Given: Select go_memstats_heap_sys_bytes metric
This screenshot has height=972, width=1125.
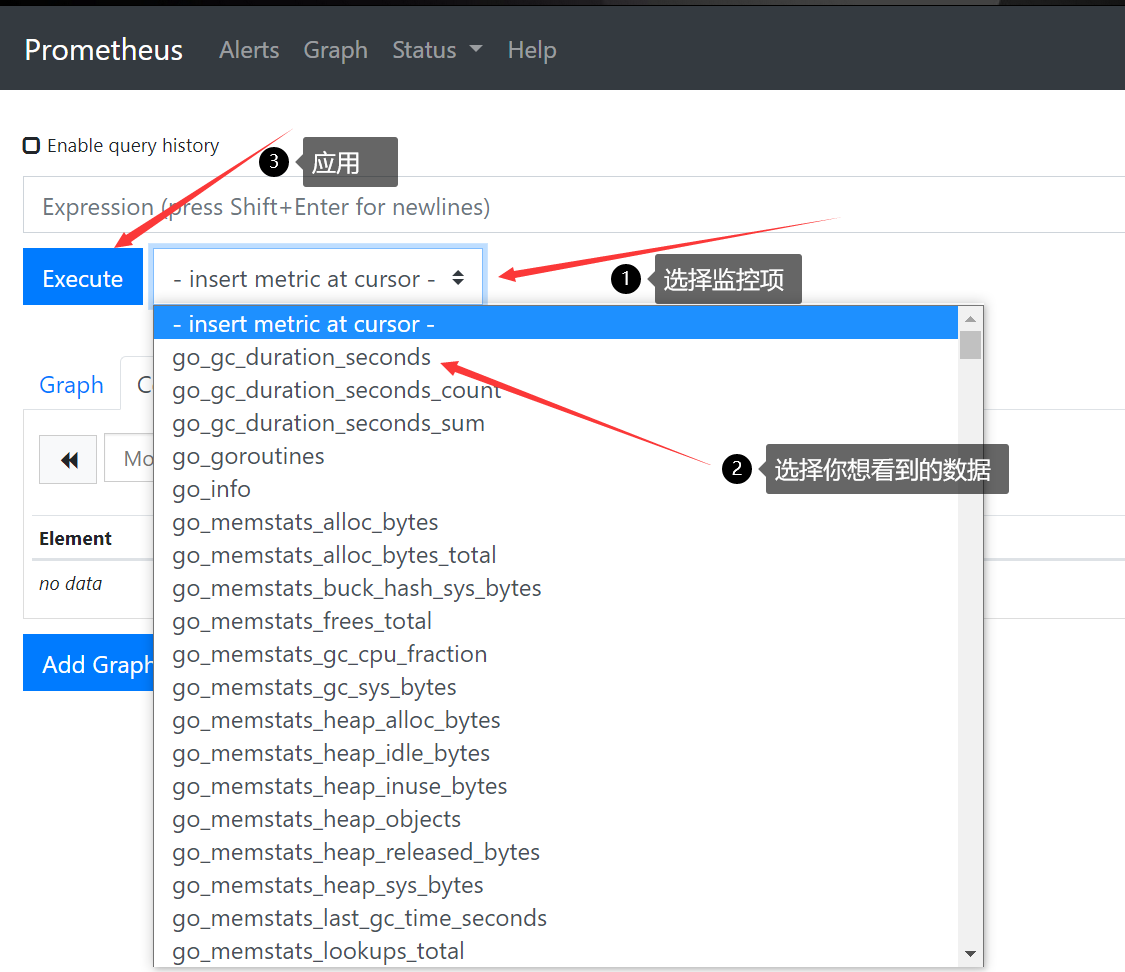Looking at the screenshot, I should (x=556, y=884).
